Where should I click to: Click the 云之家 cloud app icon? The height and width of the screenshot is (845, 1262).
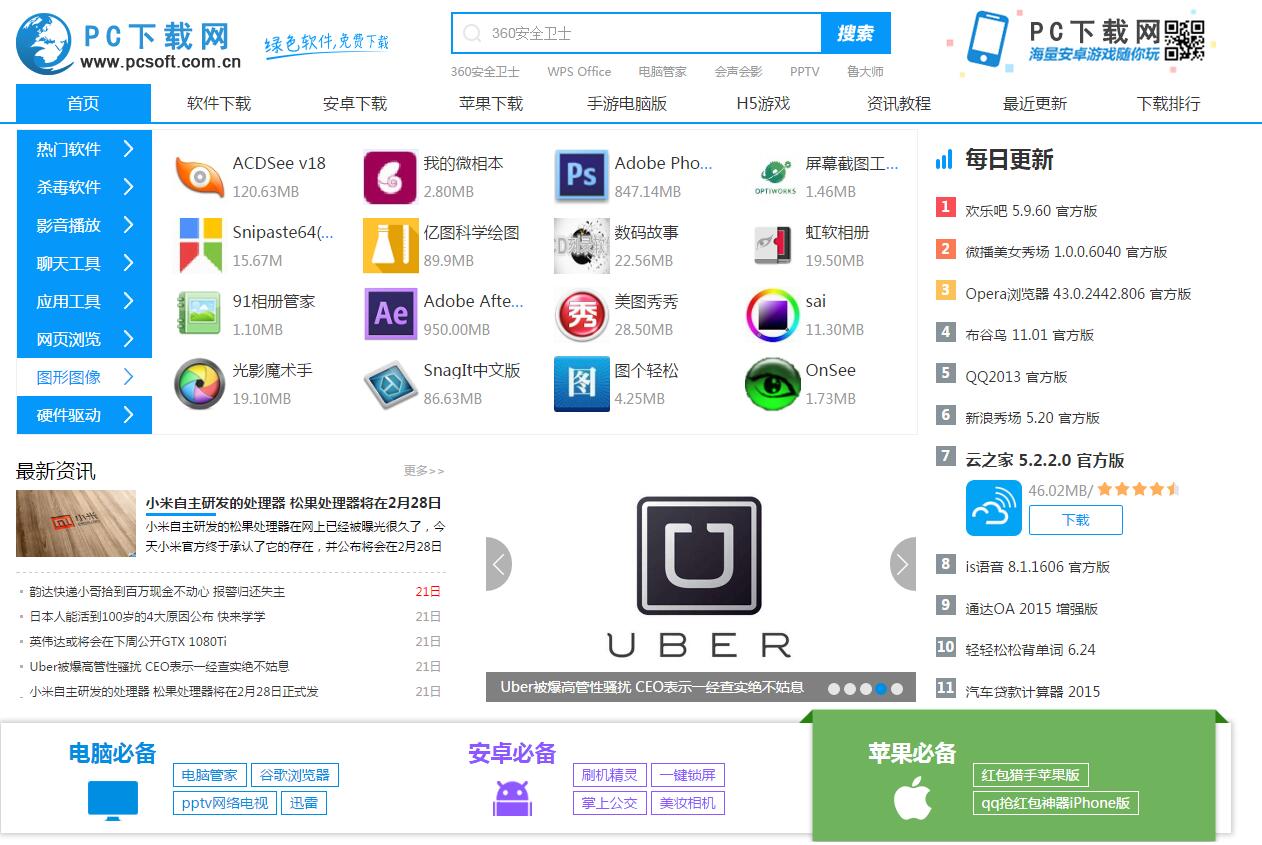coord(993,508)
